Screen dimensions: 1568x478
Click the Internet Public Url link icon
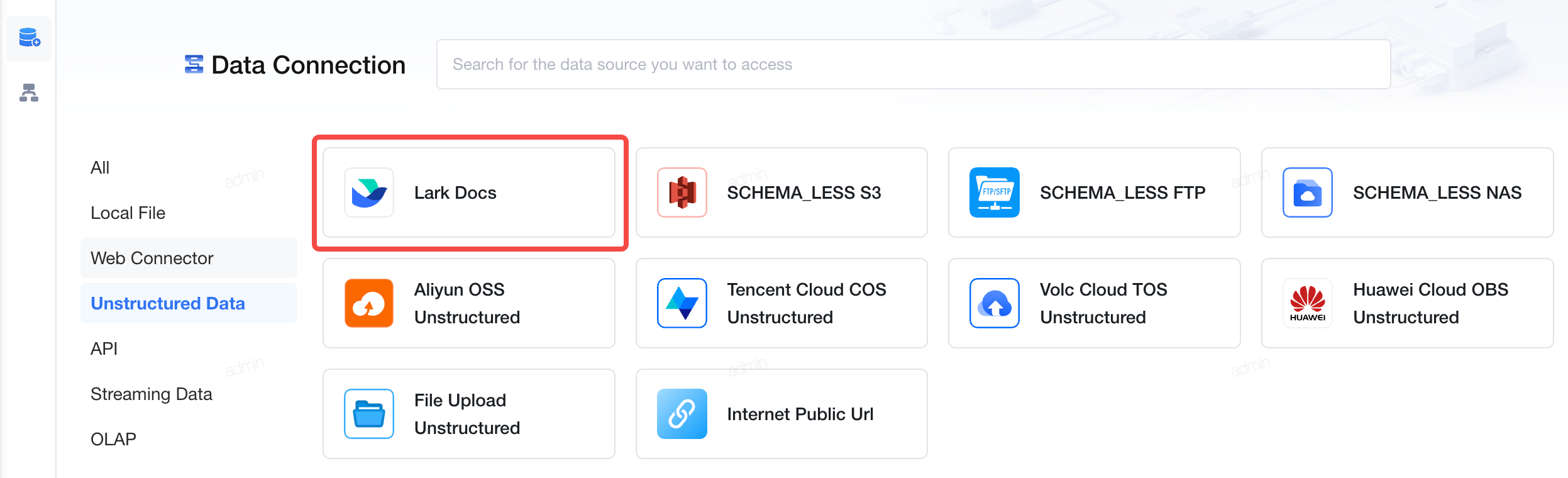tap(682, 414)
